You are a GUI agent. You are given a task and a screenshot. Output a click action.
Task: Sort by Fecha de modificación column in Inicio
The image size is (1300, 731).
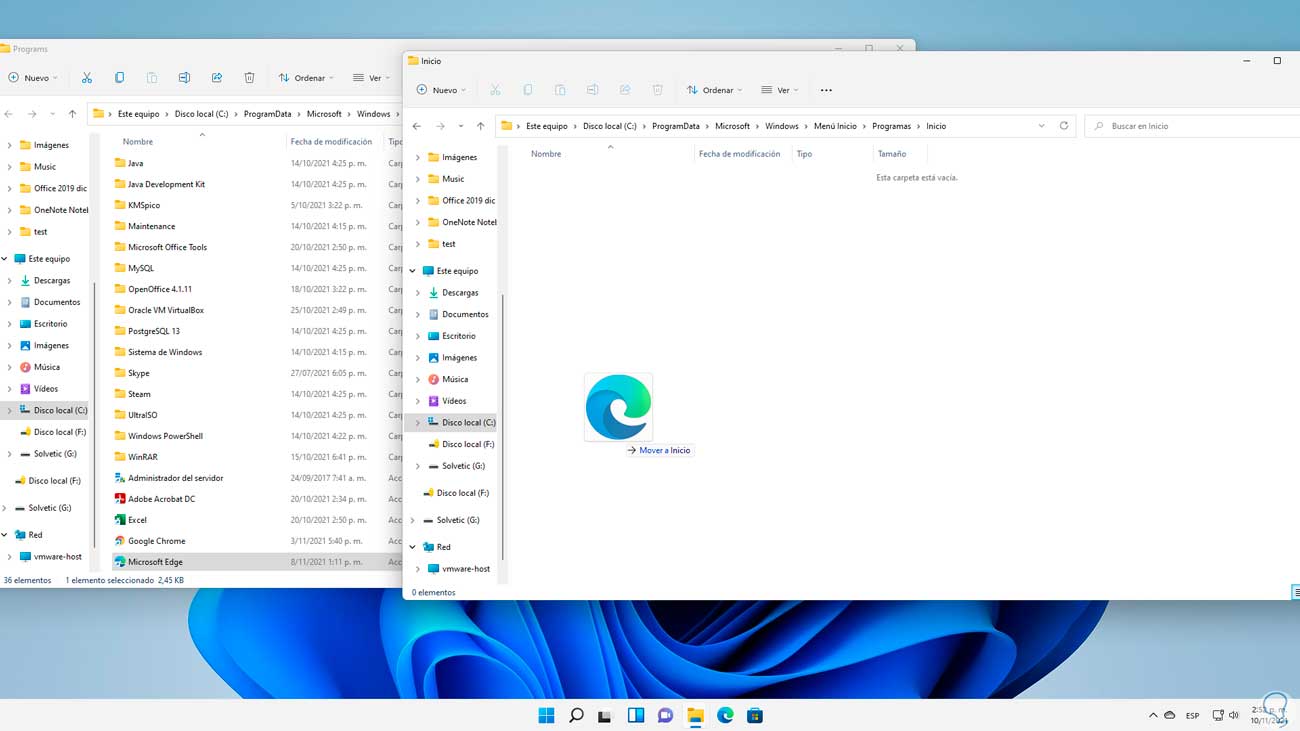(739, 154)
